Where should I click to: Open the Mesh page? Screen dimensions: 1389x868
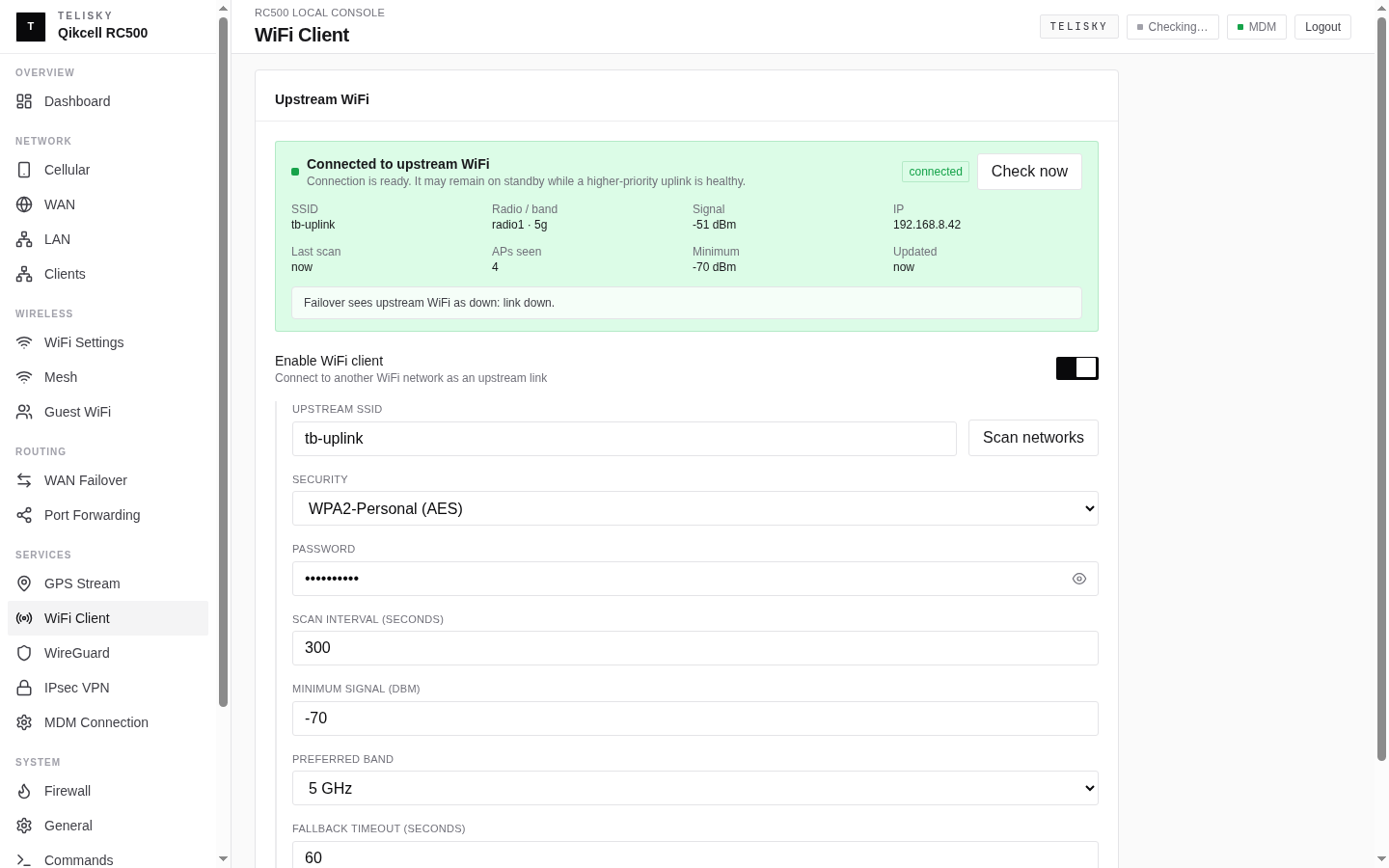108,377
